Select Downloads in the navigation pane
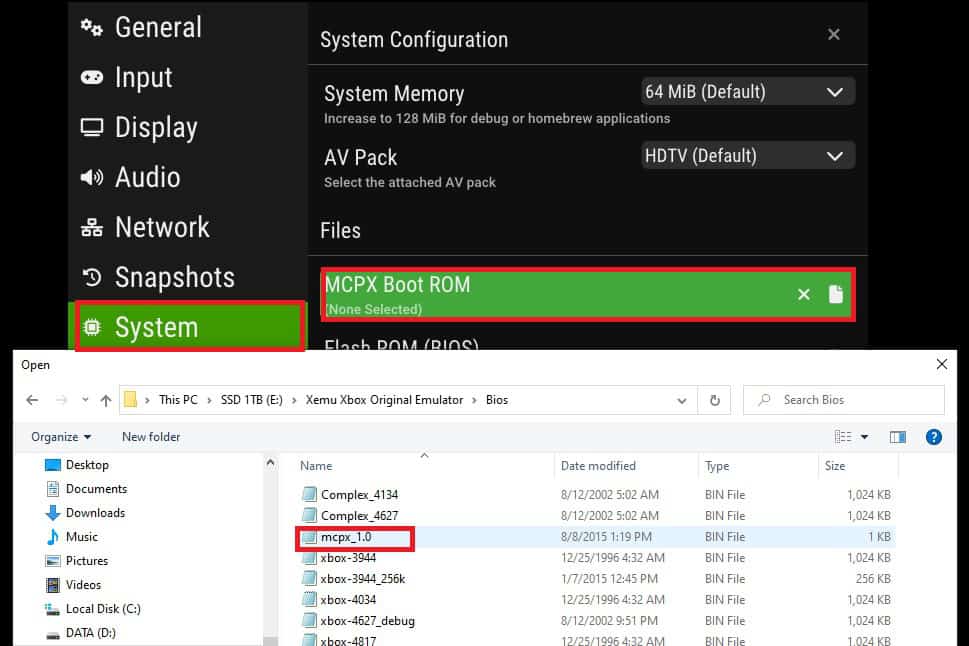969x646 pixels. click(85, 513)
